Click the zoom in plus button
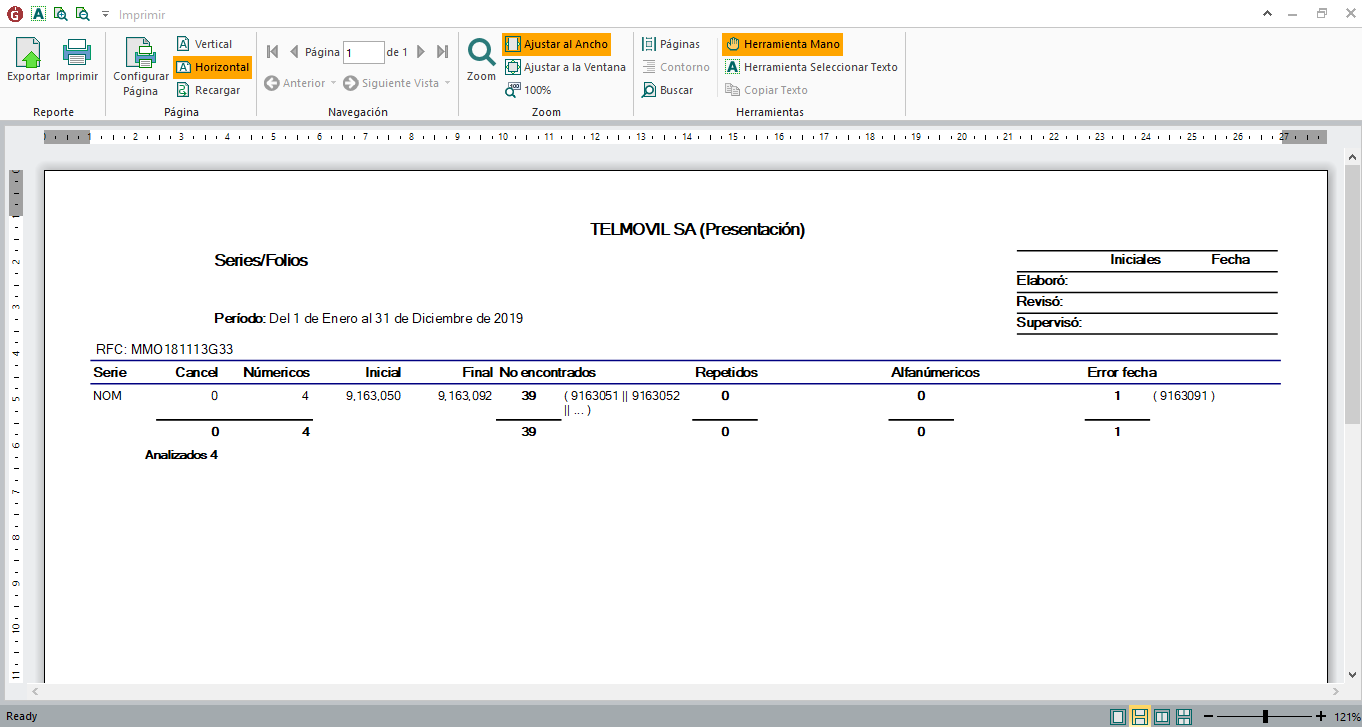This screenshot has width=1362, height=728. pos(1321,716)
